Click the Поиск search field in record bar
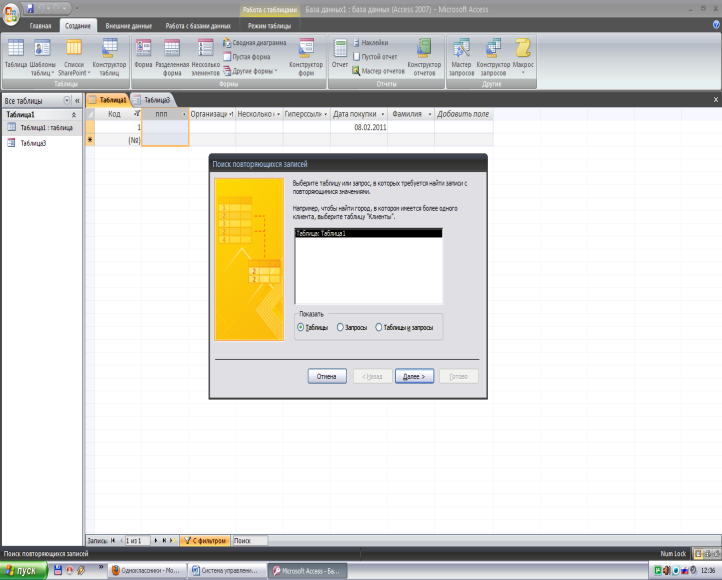The image size is (722, 580). (250, 540)
